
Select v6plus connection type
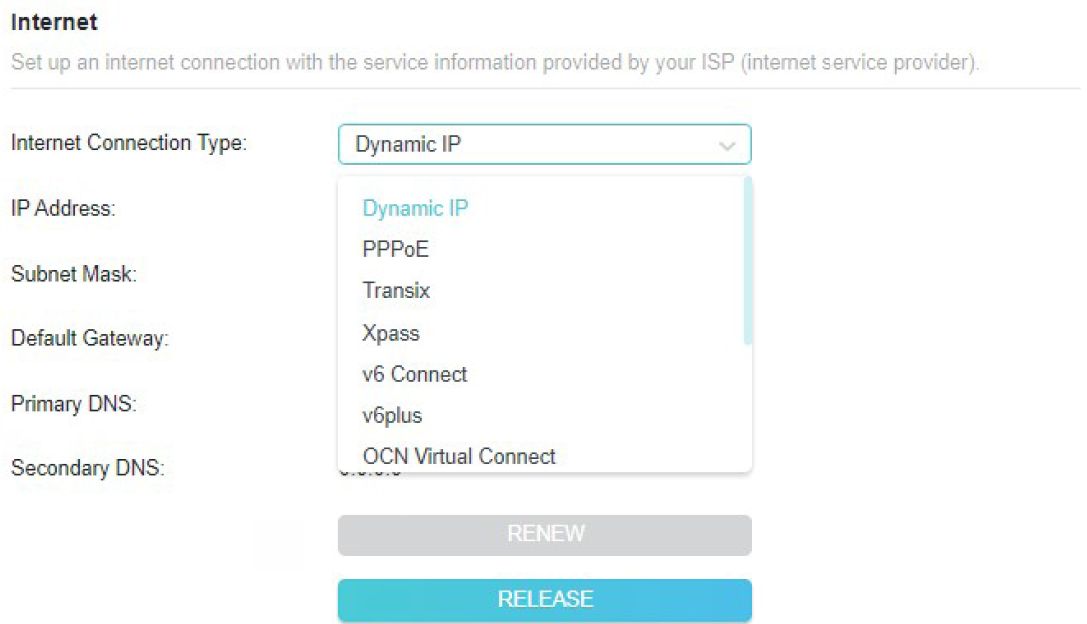click(391, 415)
